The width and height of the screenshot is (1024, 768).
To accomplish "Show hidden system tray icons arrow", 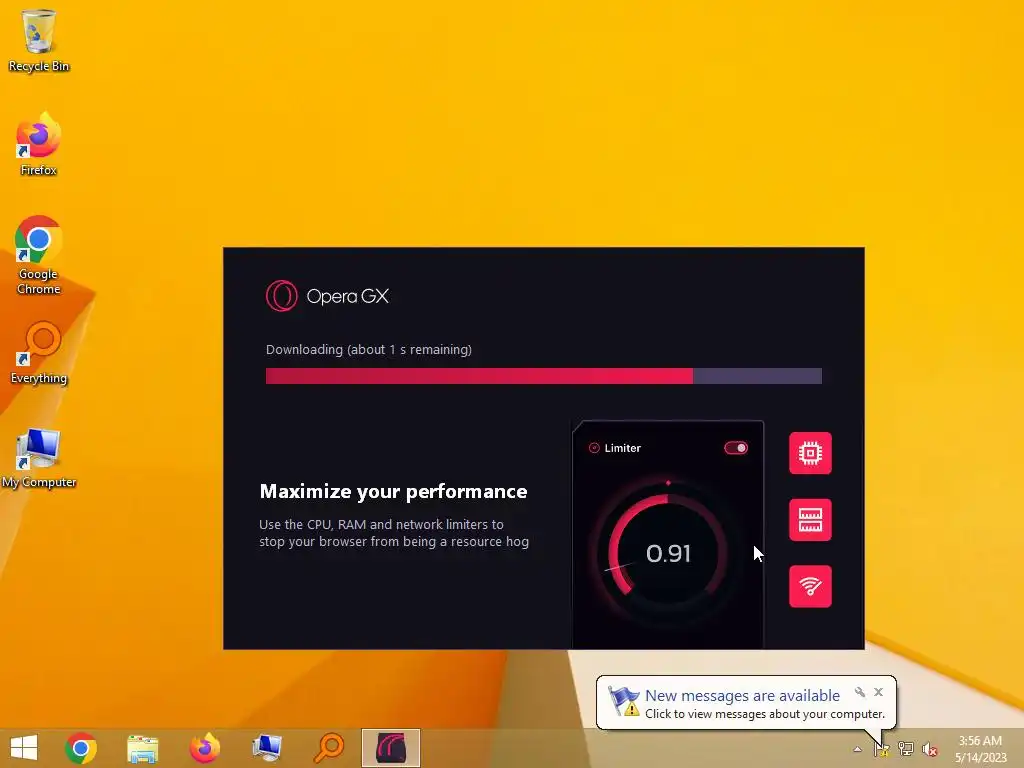I will pos(857,749).
